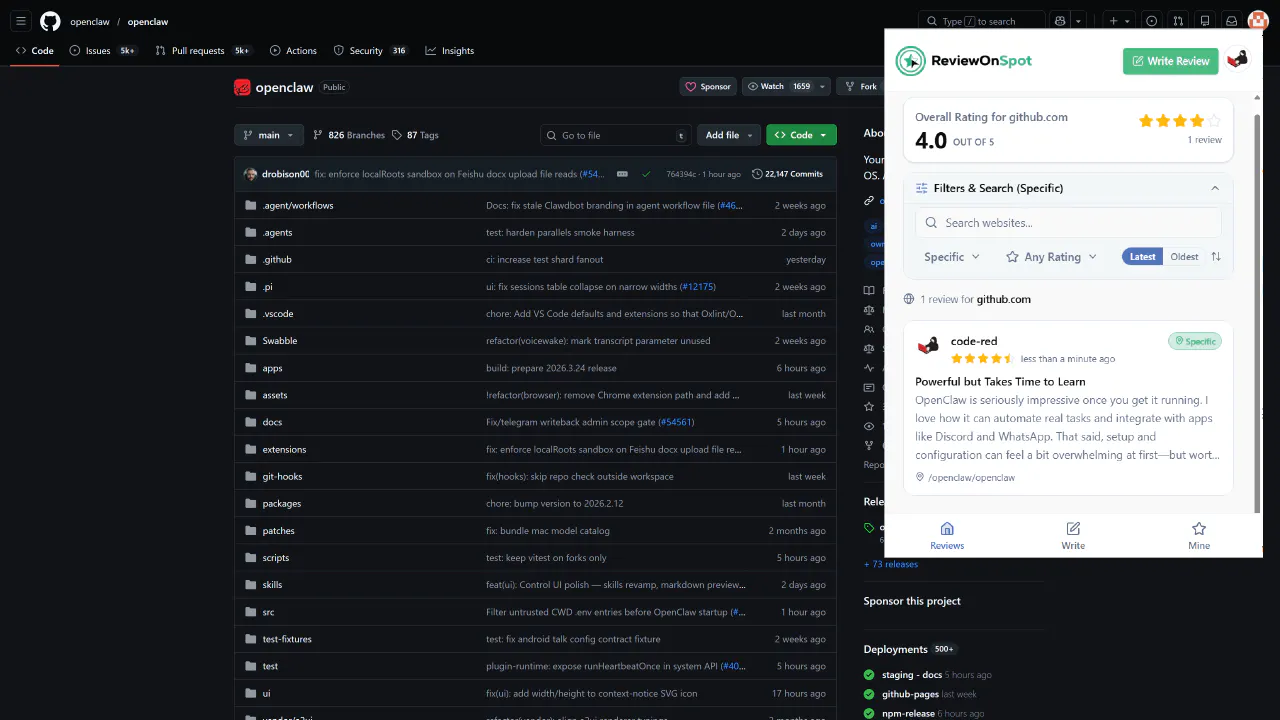Open the Actions repository tab
Image resolution: width=1280 pixels, height=720 pixels.
293,51
